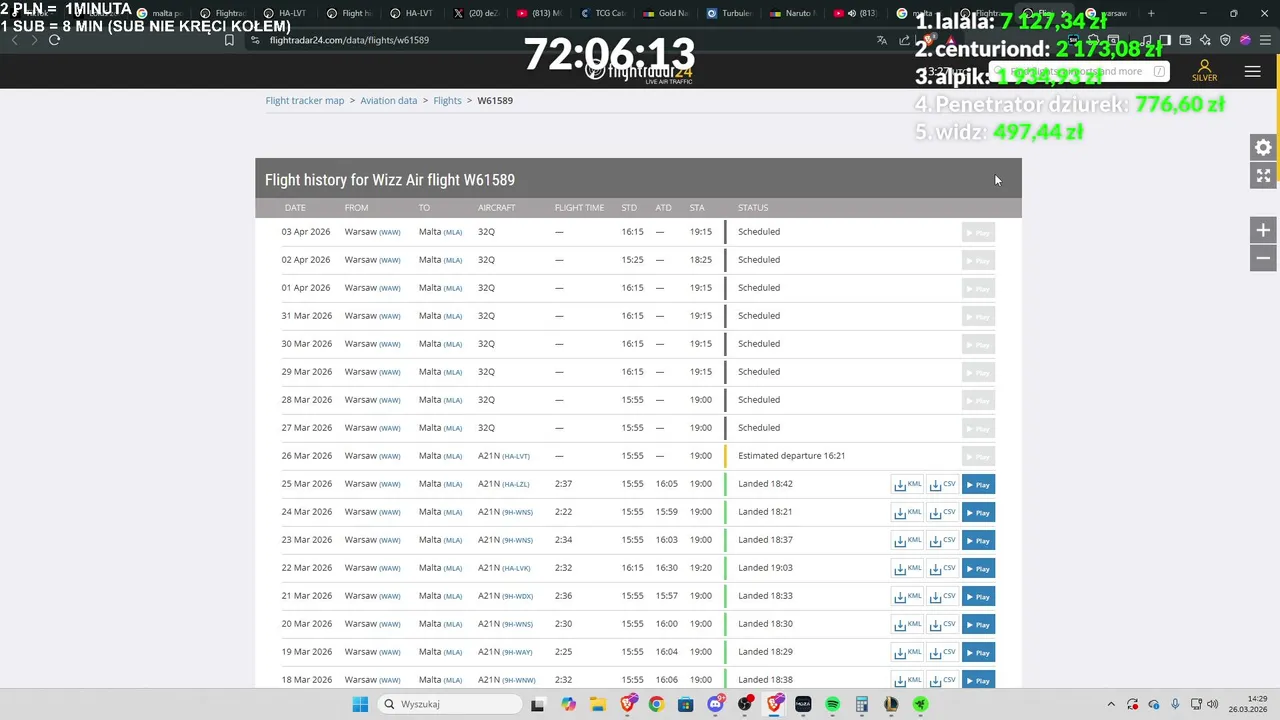Switch to the 'Flight hi' browser tab
The width and height of the screenshot is (1280, 720).
[x=350, y=13]
